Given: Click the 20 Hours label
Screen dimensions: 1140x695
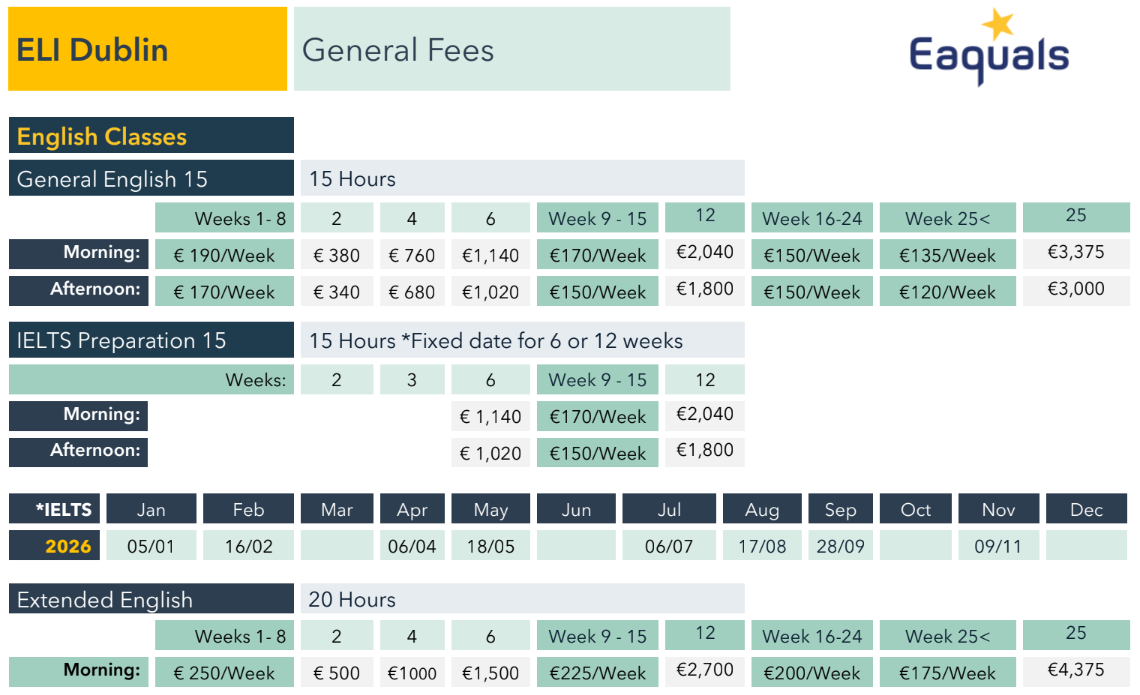Looking at the screenshot, I should point(352,600).
